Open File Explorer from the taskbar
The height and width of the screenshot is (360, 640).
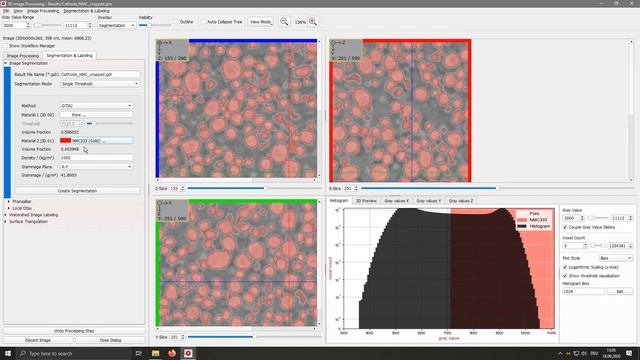tap(156, 353)
